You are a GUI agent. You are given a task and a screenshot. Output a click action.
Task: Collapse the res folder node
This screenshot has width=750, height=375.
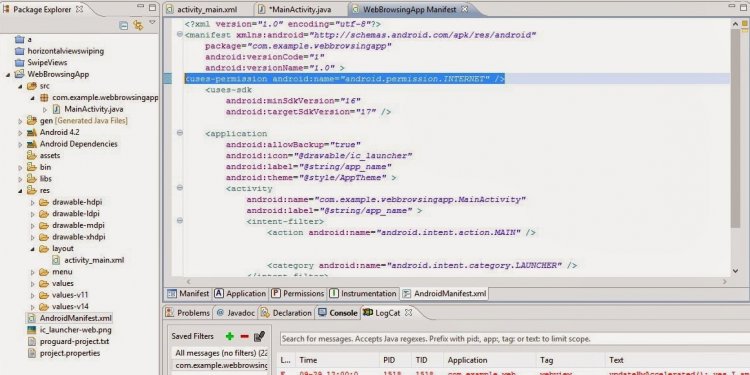20,190
